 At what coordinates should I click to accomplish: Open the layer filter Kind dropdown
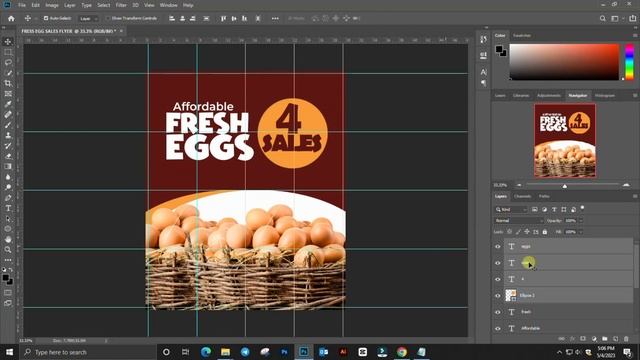pyautogui.click(x=511, y=209)
